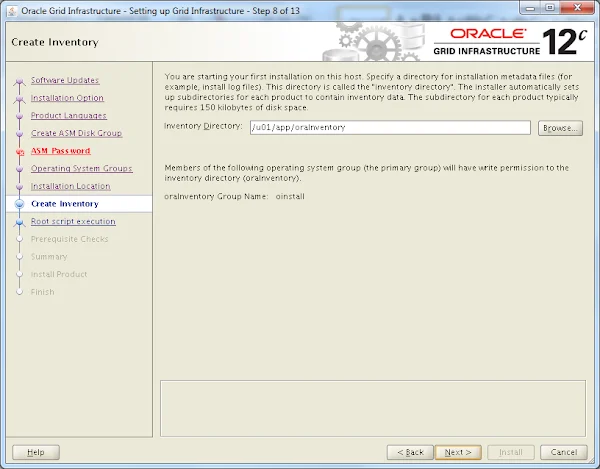Click the oinstall group name text
This screenshot has height=469, width=600.
(x=290, y=196)
